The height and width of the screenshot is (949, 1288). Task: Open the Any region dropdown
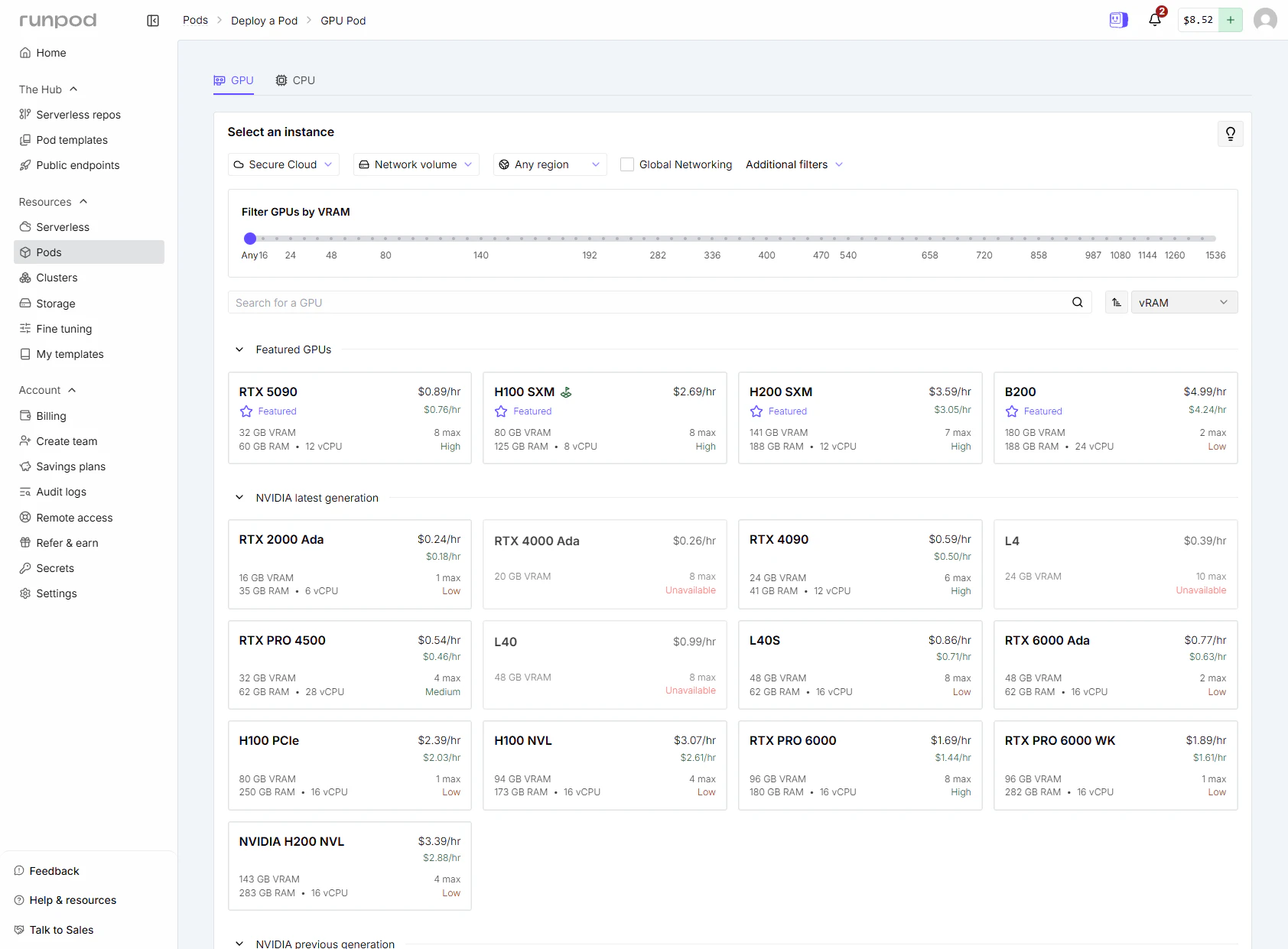550,164
